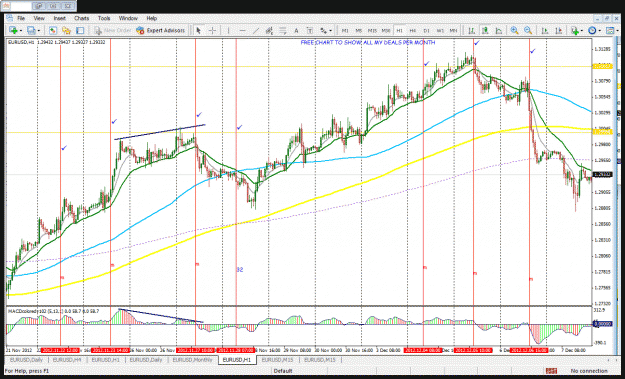Expand the Templates dropdown arrow
This screenshot has height=379, width=625.
[x=617, y=31]
